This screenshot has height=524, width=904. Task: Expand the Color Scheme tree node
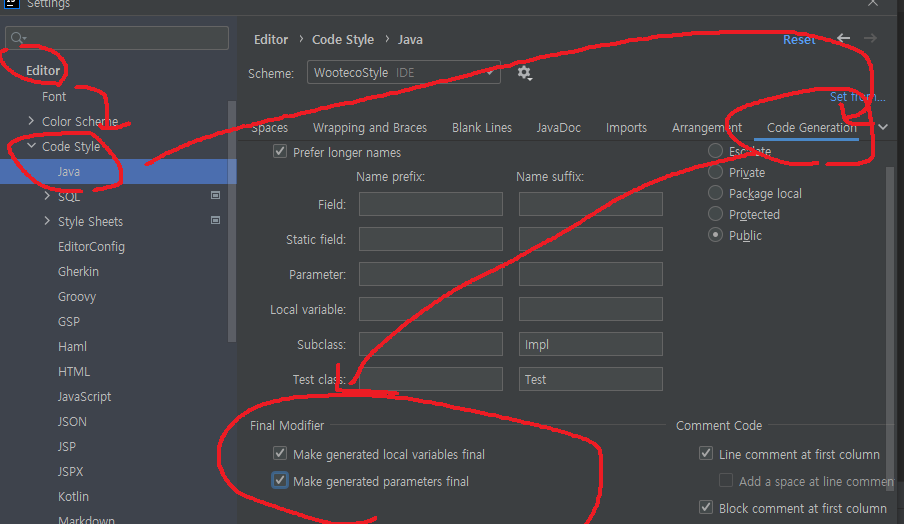pyautogui.click(x=31, y=121)
